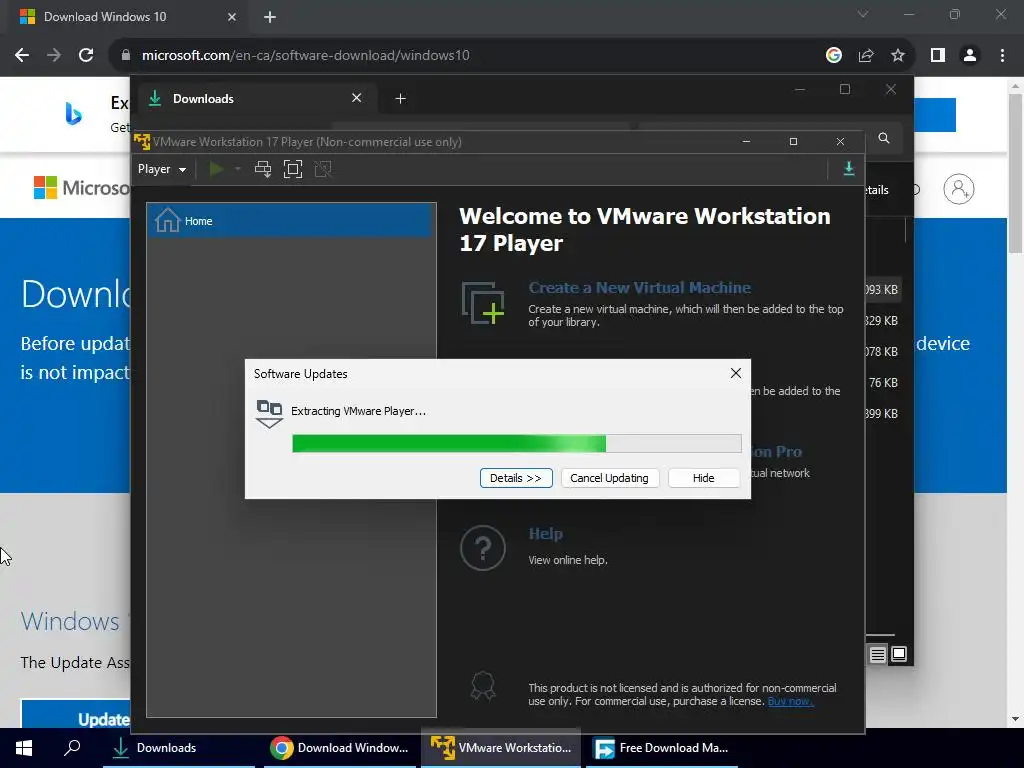Open the Chrome profile icon
The height and width of the screenshot is (768, 1024).
(970, 56)
